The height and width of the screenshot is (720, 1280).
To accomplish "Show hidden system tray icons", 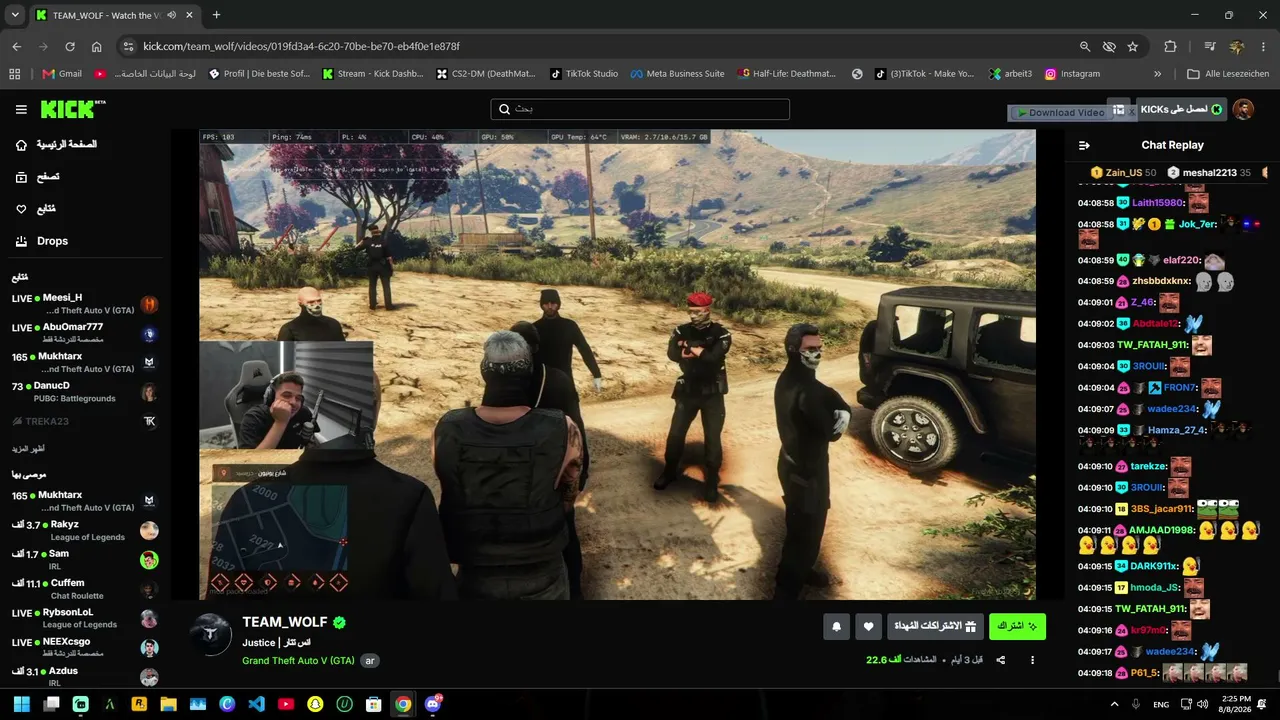I will (x=1115, y=704).
